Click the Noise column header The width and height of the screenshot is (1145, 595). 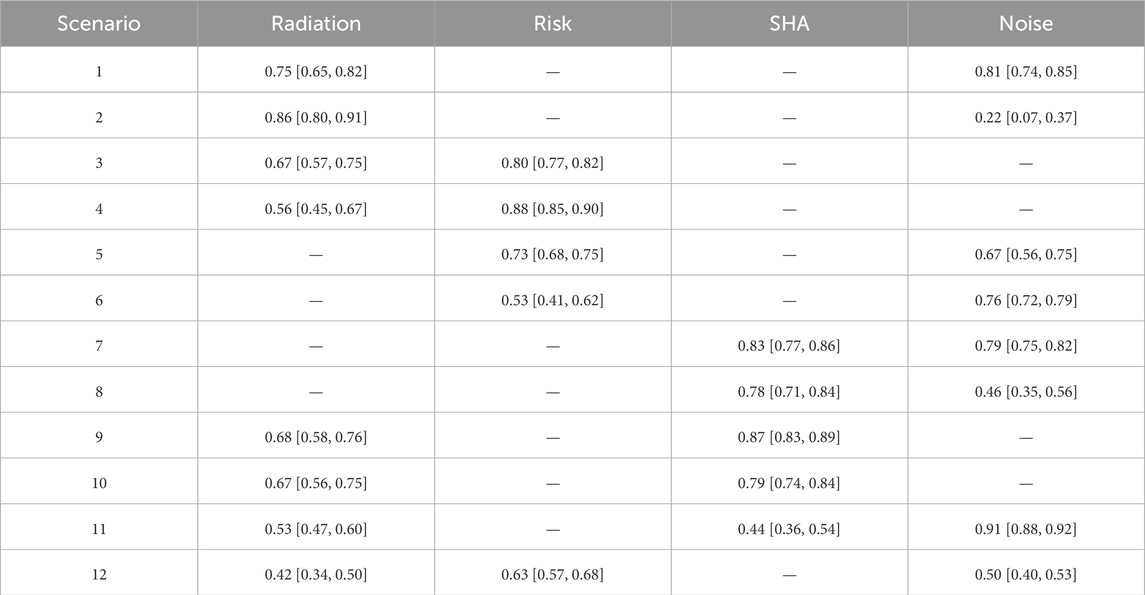pos(1026,24)
